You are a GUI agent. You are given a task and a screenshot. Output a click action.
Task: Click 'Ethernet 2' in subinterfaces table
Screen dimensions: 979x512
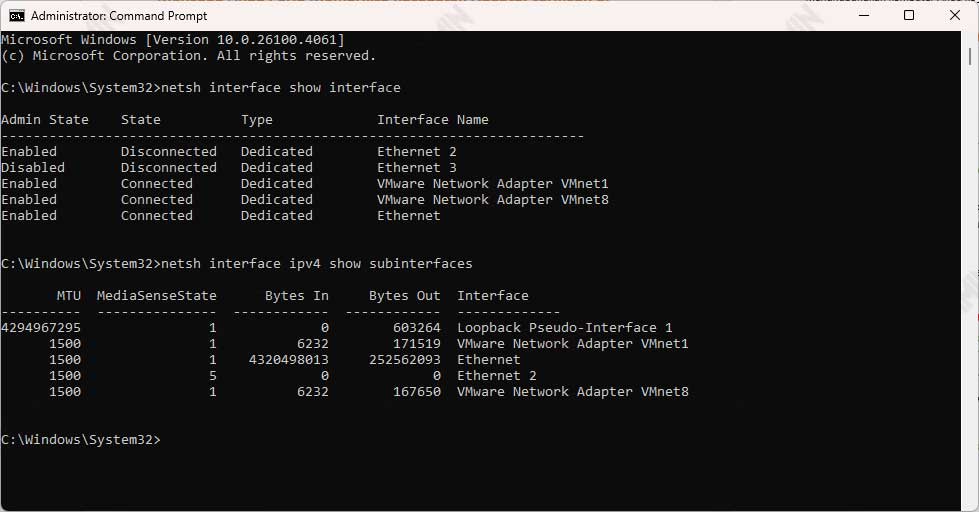(x=496, y=375)
